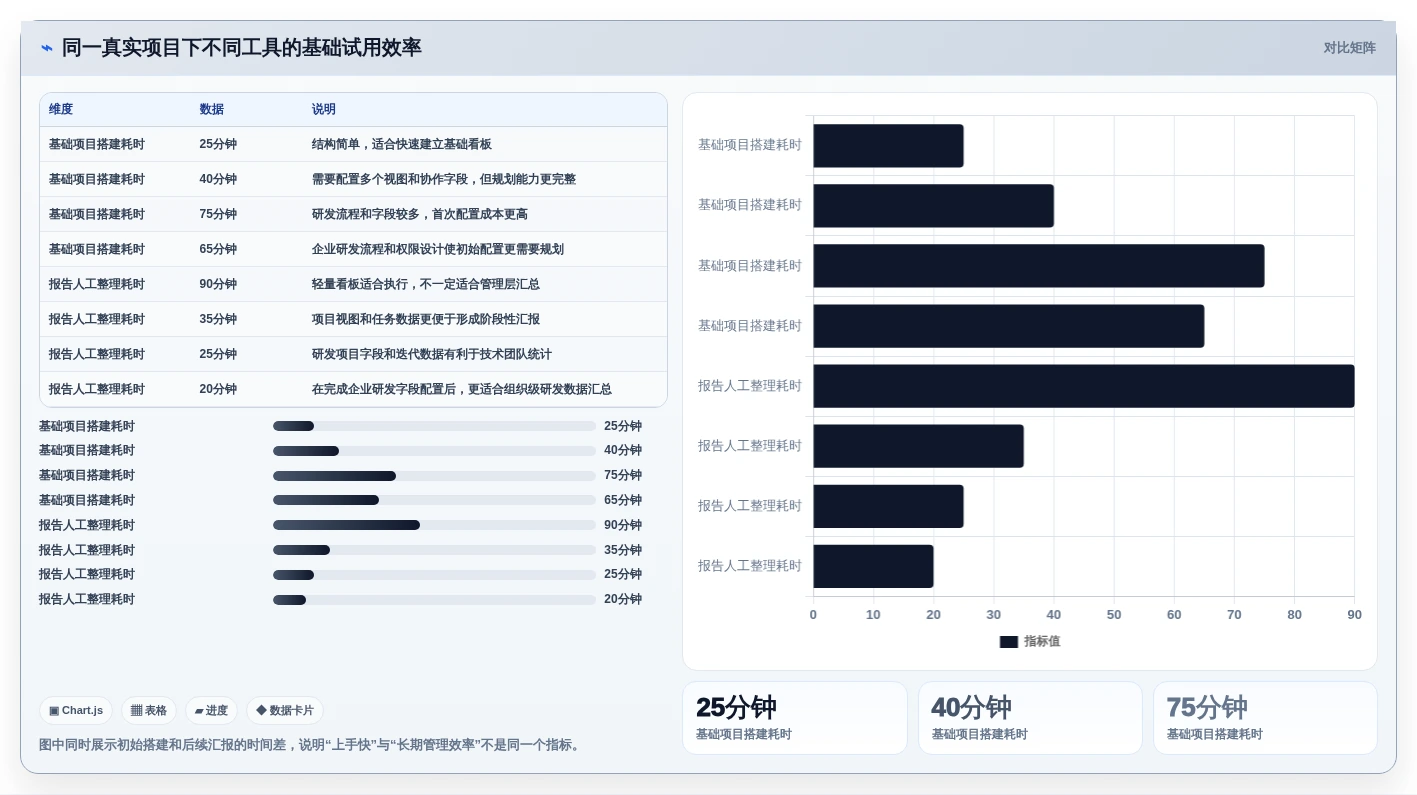Click 90分钟 in the table 数据 column
The width and height of the screenshot is (1417, 795).
[218, 284]
